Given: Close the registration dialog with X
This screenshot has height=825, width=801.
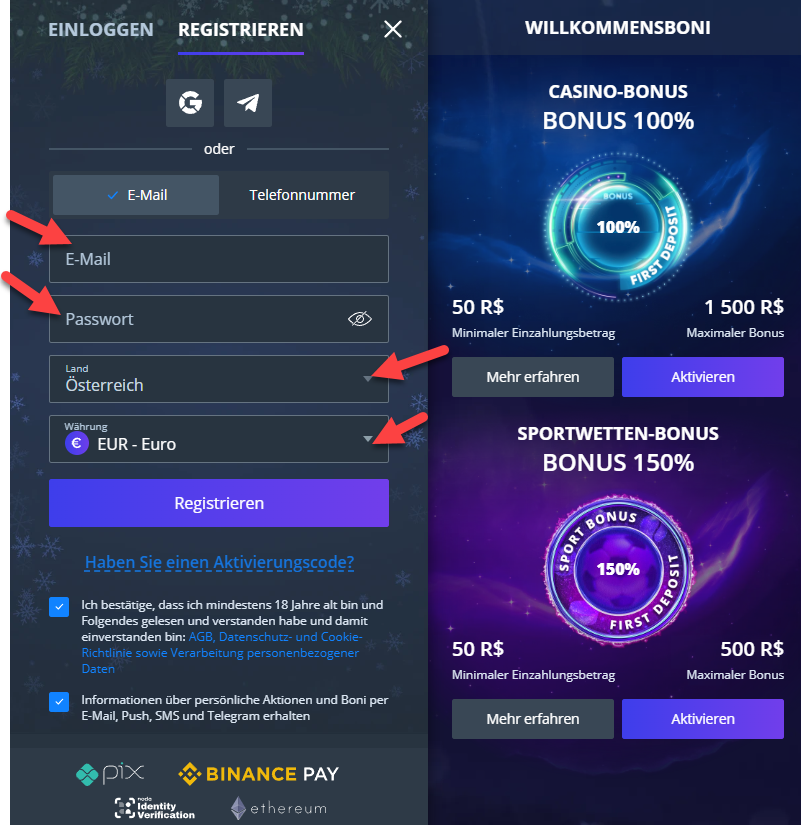Looking at the screenshot, I should [393, 29].
